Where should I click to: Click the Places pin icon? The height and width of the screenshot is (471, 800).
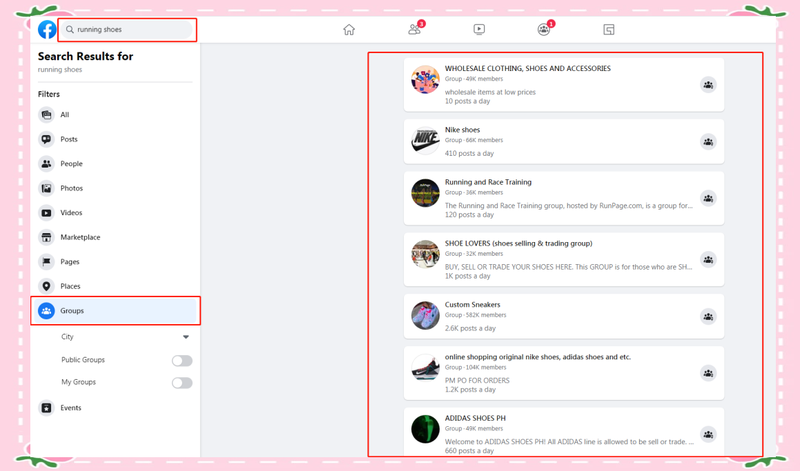pyautogui.click(x=46, y=286)
